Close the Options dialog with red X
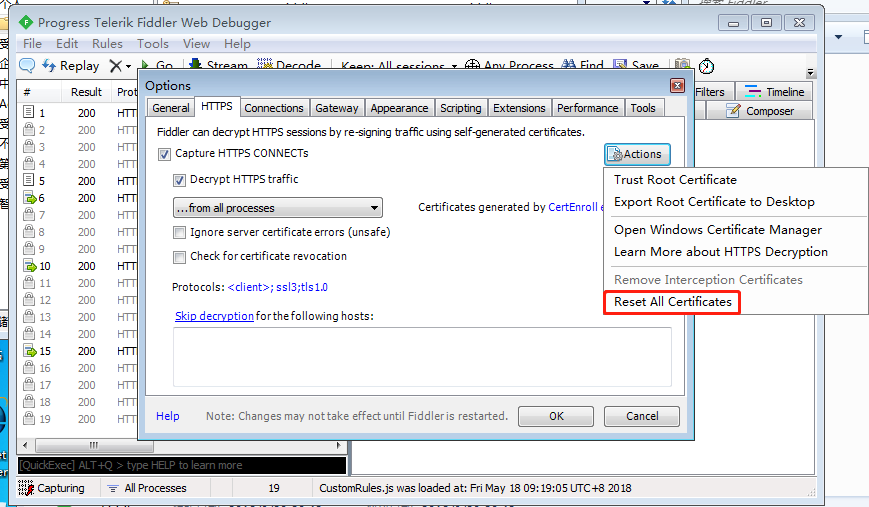This screenshot has height=507, width=869. pos(677,85)
